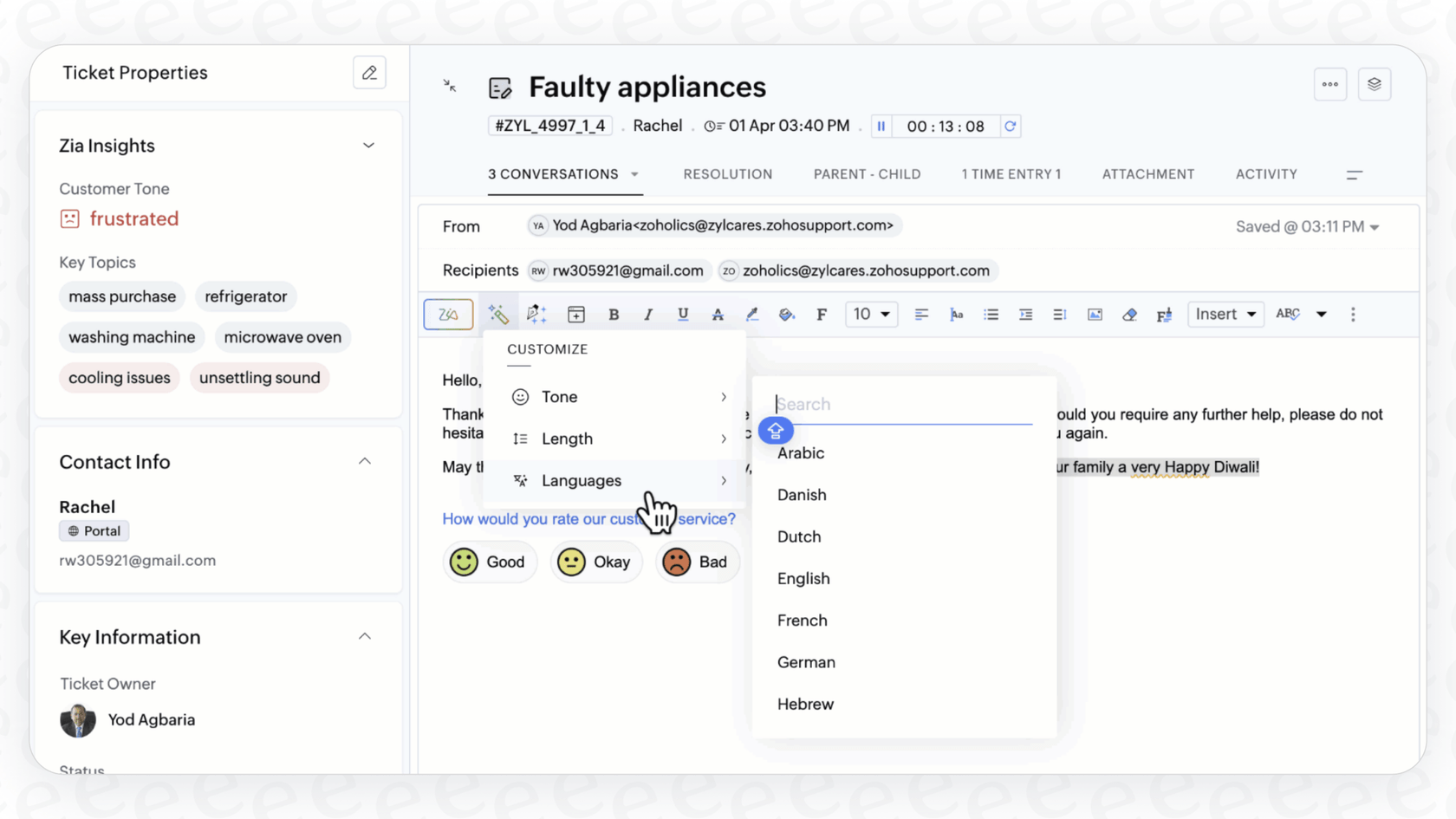This screenshot has width=1456, height=819.
Task: Click the language search input field
Action: [x=901, y=404]
